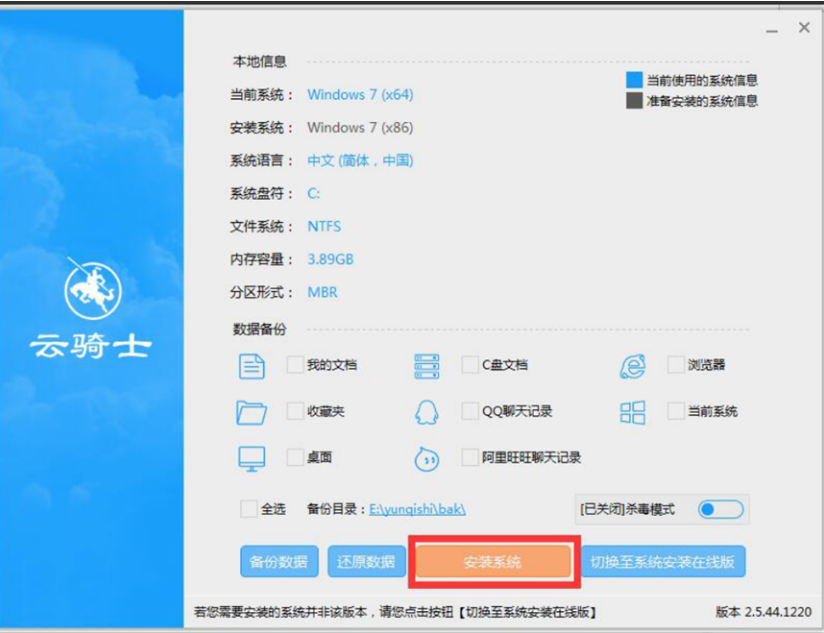The width and height of the screenshot is (824, 633).
Task: Click the C盘文档 drive stack icon
Action: [426, 366]
